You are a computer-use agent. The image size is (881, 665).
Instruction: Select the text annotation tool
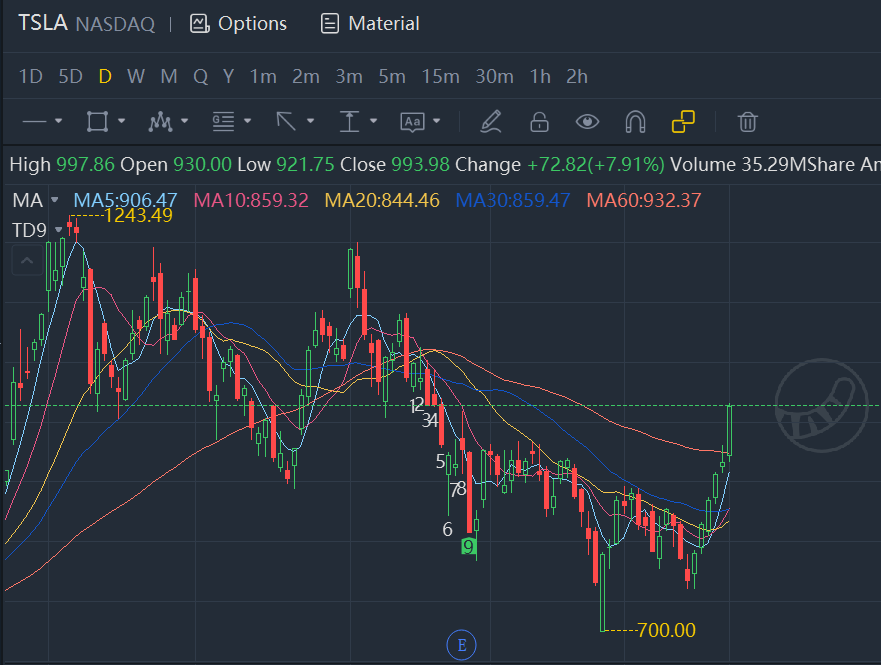412,122
